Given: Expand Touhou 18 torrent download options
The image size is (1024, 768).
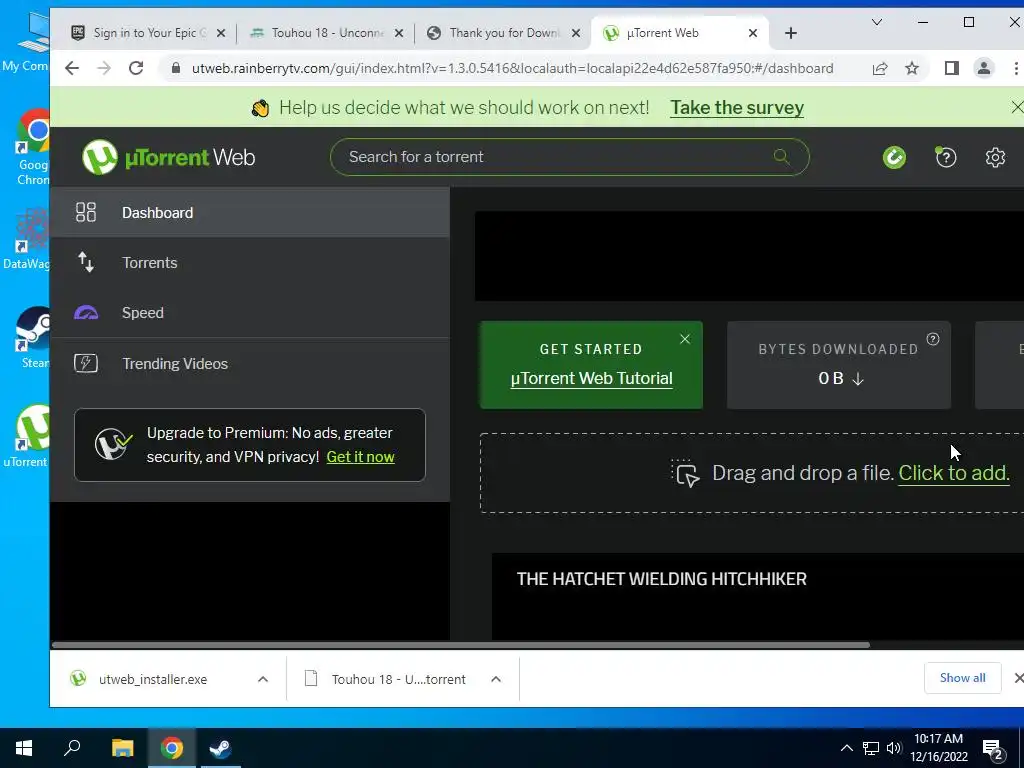Looking at the screenshot, I should click(496, 679).
